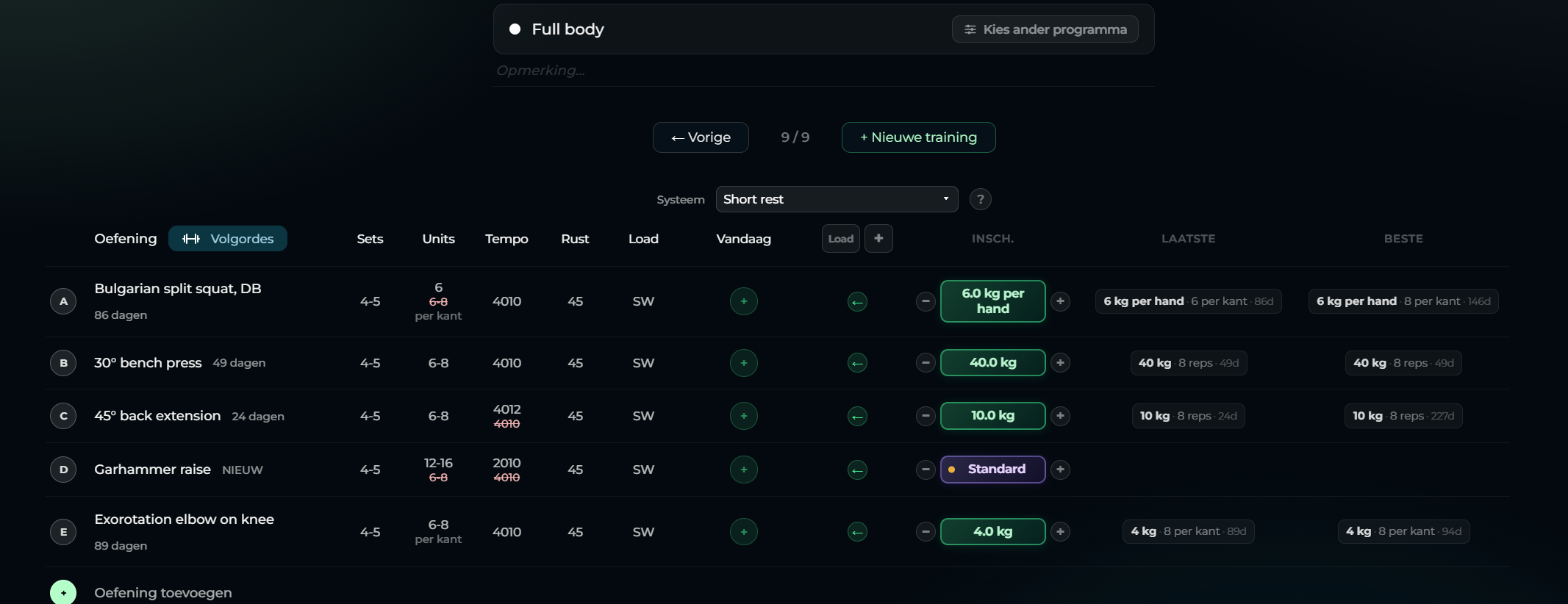
Task: Create a new training with Nieuwe training
Action: point(918,137)
